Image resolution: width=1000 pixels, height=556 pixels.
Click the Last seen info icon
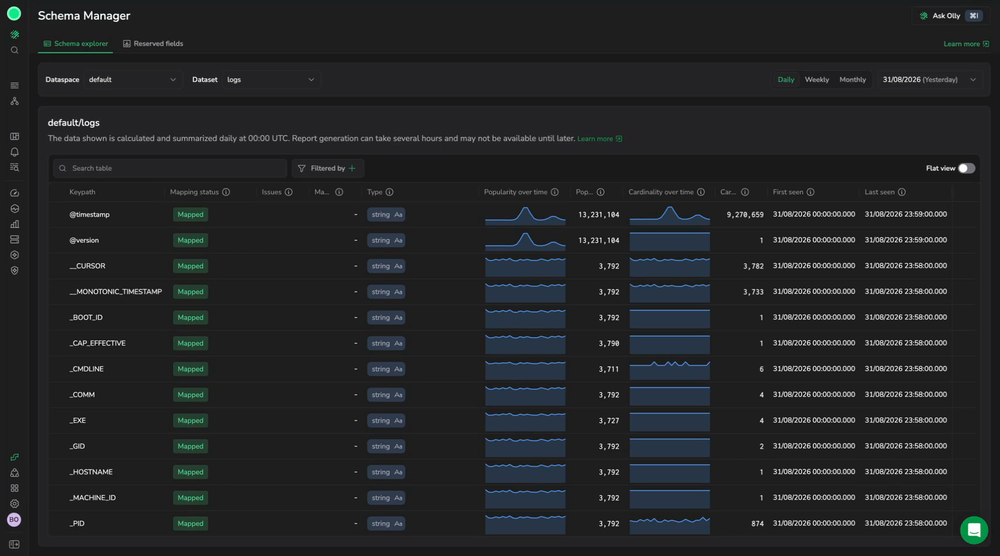click(x=901, y=192)
